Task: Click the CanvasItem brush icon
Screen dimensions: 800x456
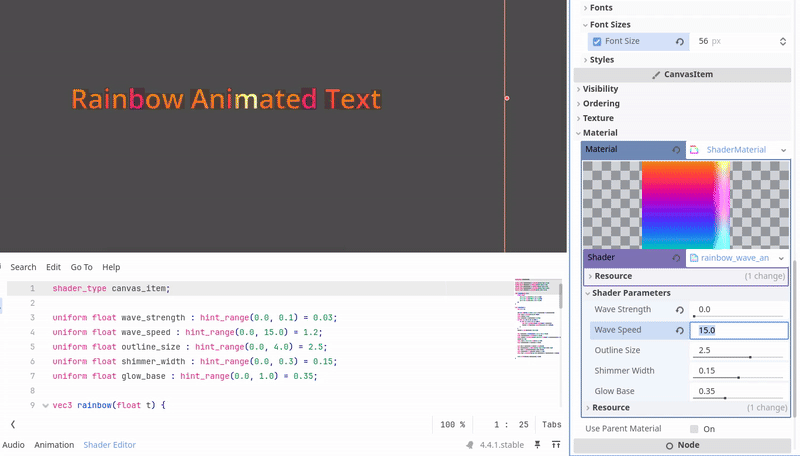Action: (x=656, y=75)
